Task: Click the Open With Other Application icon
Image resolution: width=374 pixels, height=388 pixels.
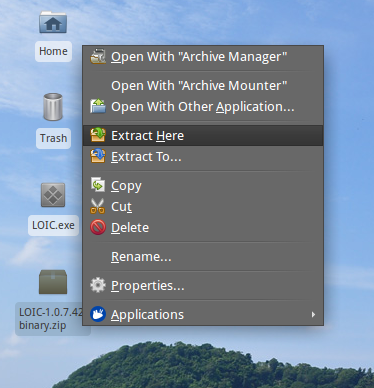Action: 98,107
